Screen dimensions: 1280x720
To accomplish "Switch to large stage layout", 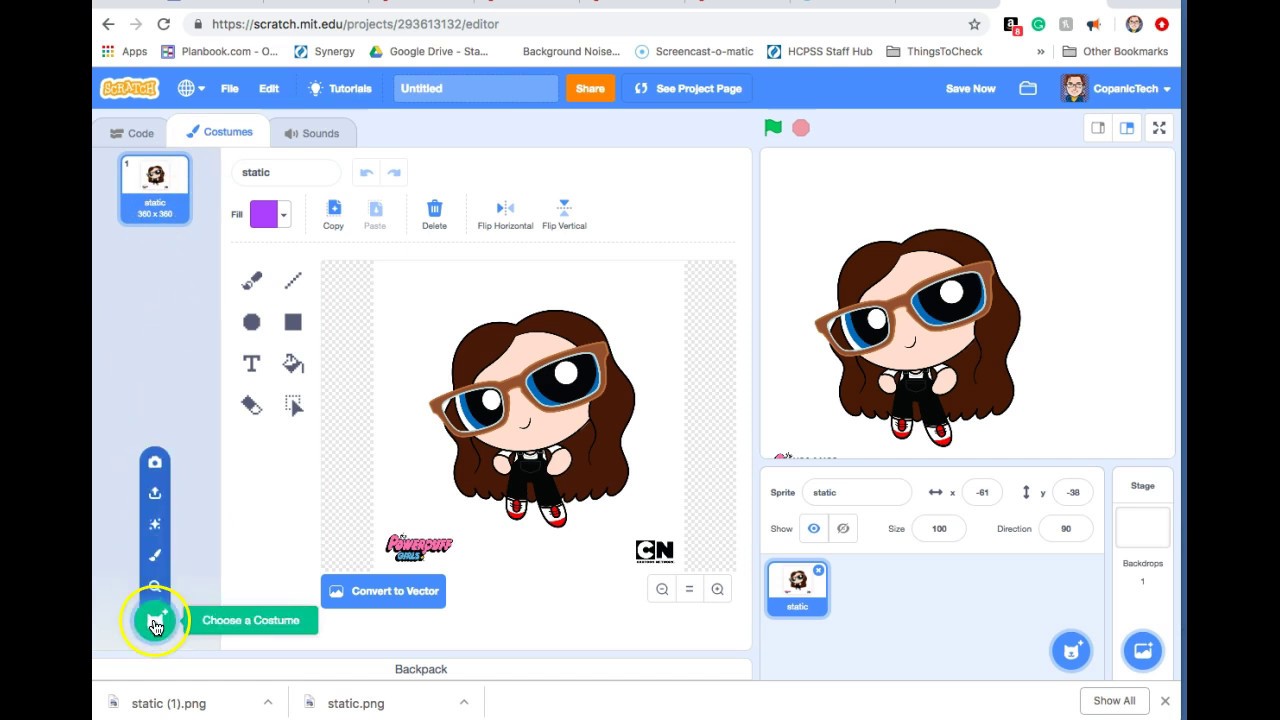I will [1127, 128].
